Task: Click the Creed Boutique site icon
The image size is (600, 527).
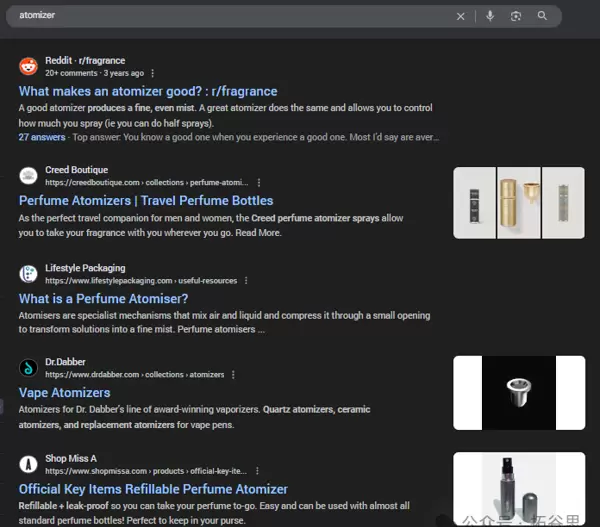Action: [x=28, y=176]
